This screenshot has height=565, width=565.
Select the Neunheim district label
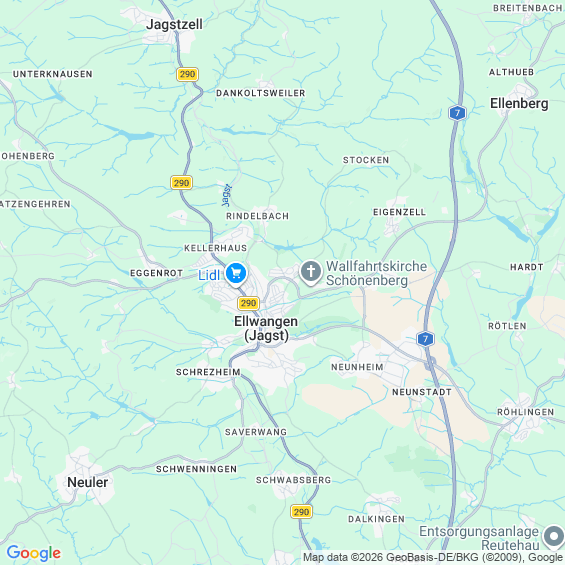(357, 367)
